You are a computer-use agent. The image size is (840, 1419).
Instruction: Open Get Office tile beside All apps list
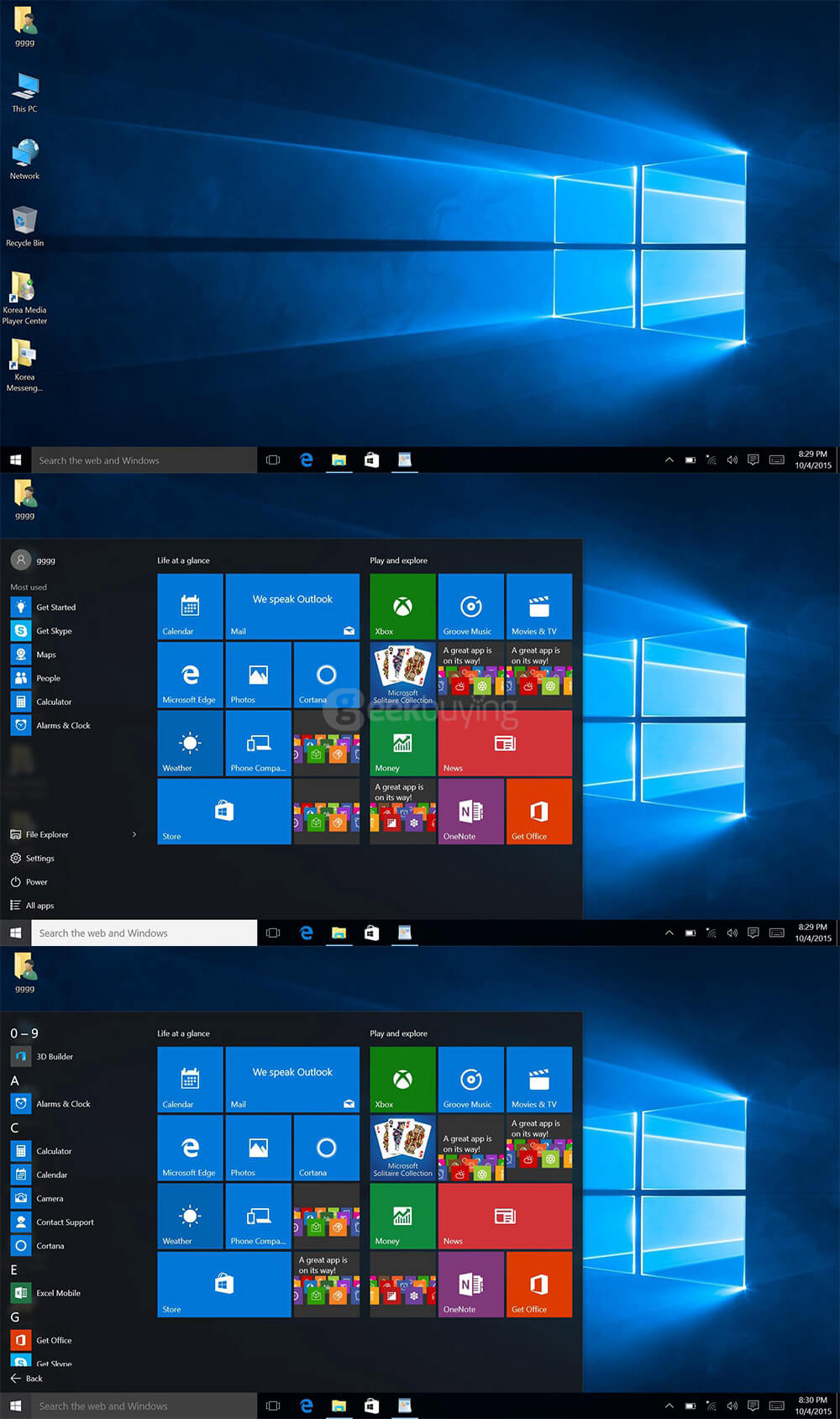click(539, 1284)
